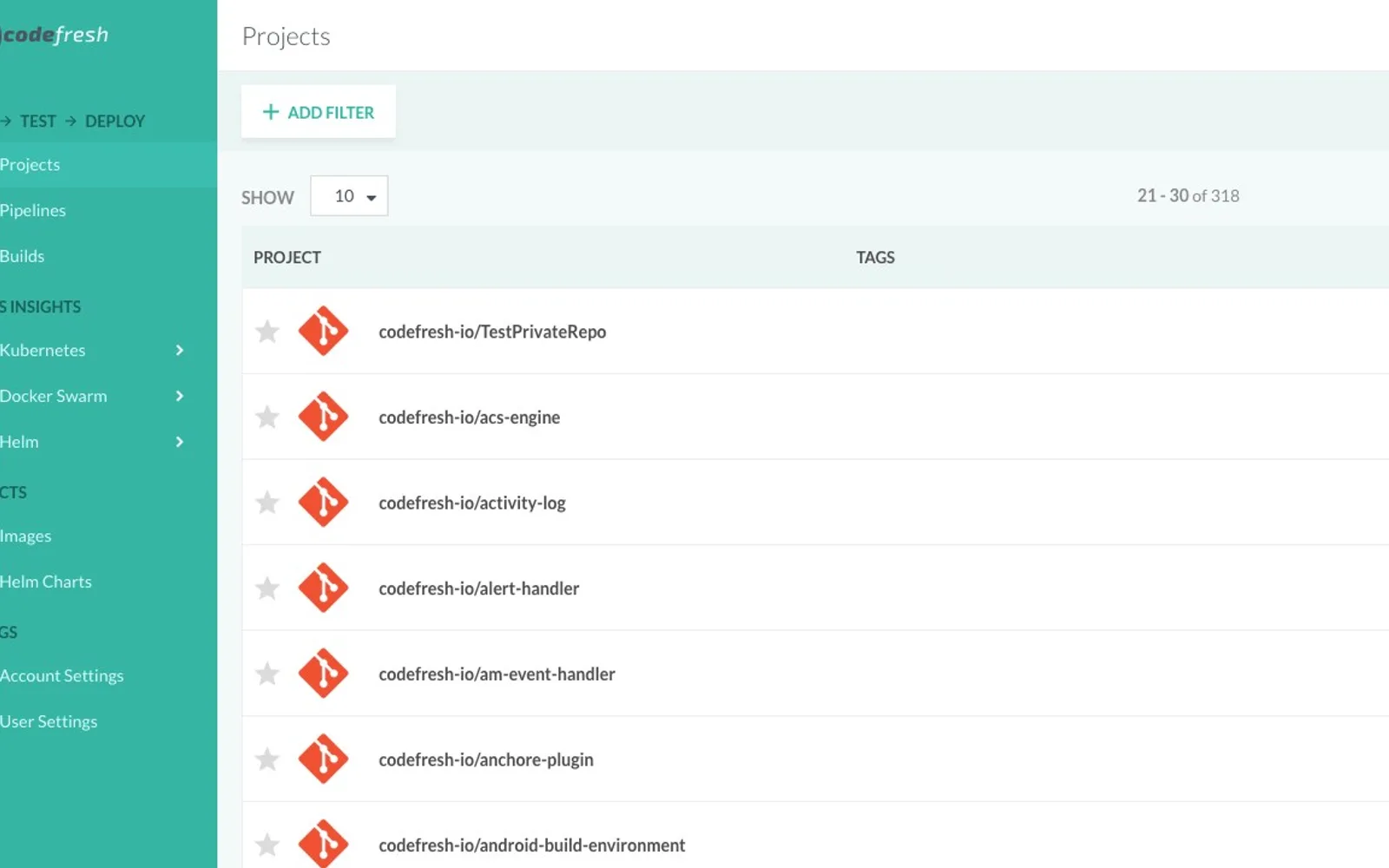This screenshot has width=1389, height=868.
Task: Click the plus icon in Add Filter
Action: [271, 112]
